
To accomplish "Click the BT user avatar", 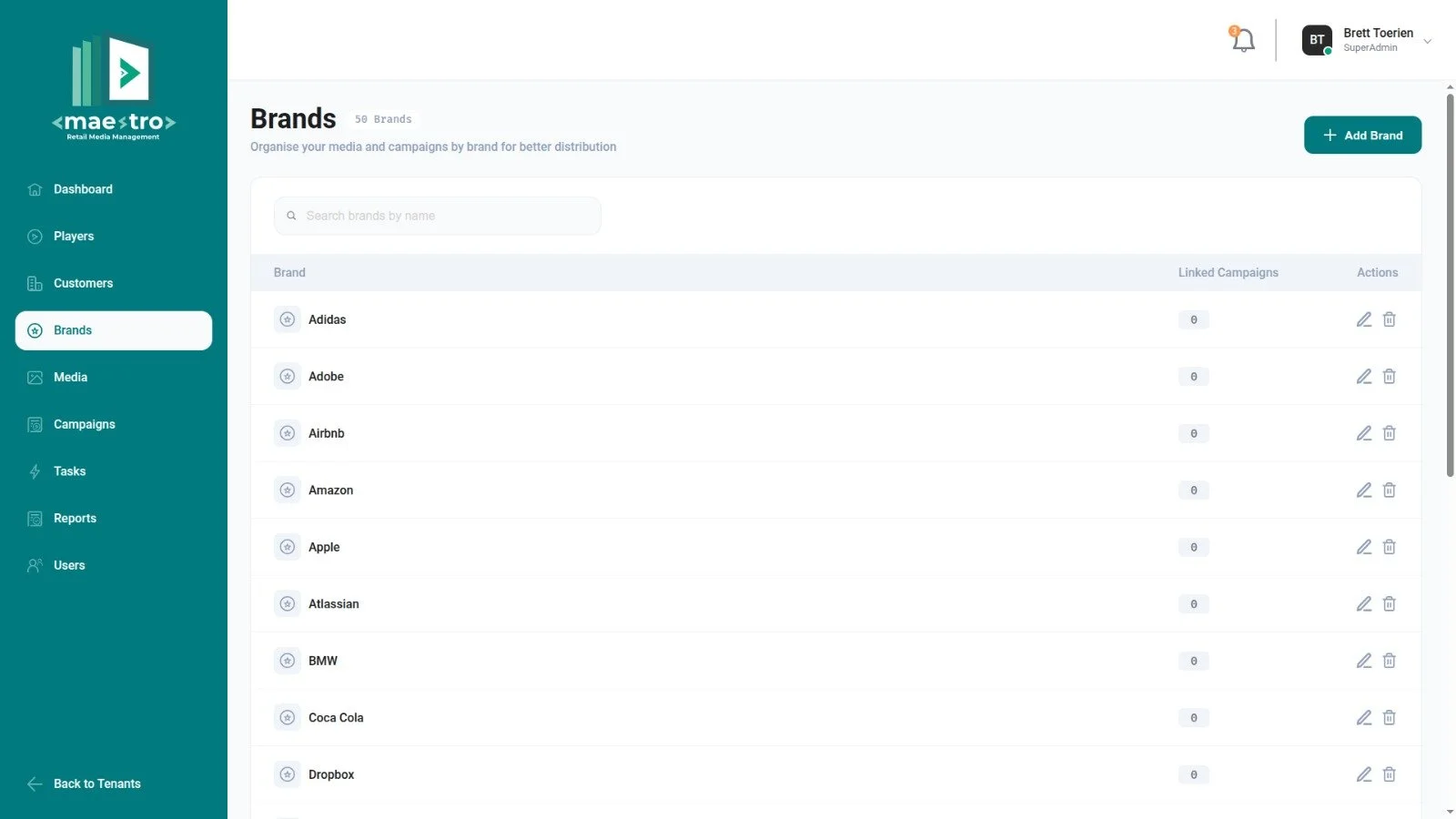I will 1317,40.
